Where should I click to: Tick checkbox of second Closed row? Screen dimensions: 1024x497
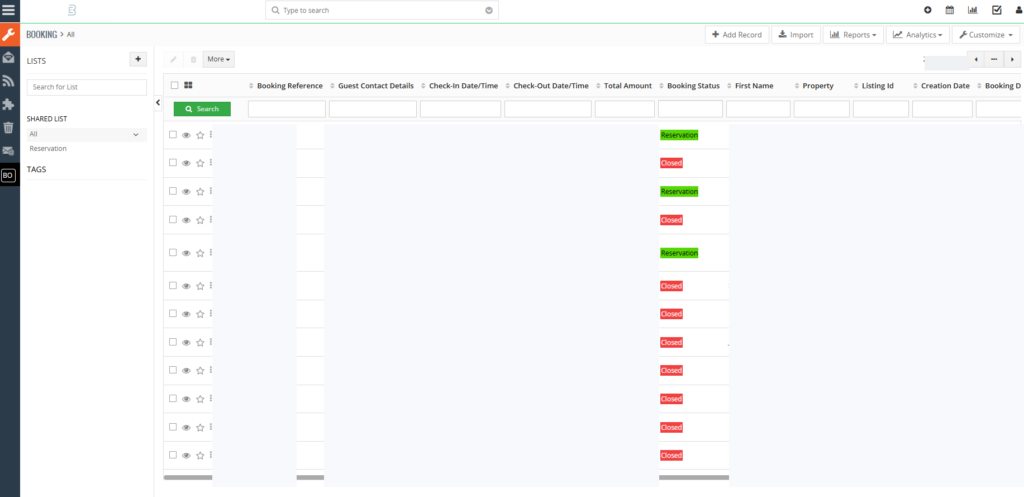tap(173, 219)
